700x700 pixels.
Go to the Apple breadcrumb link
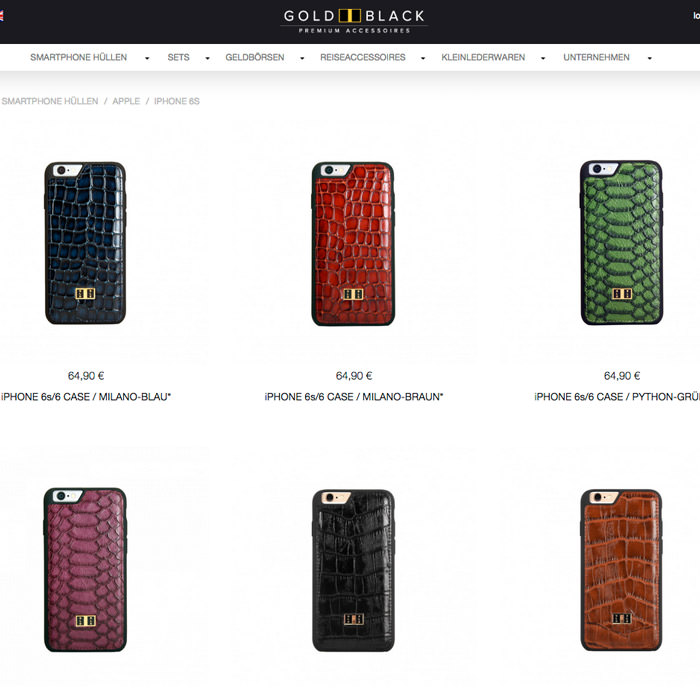[x=126, y=101]
